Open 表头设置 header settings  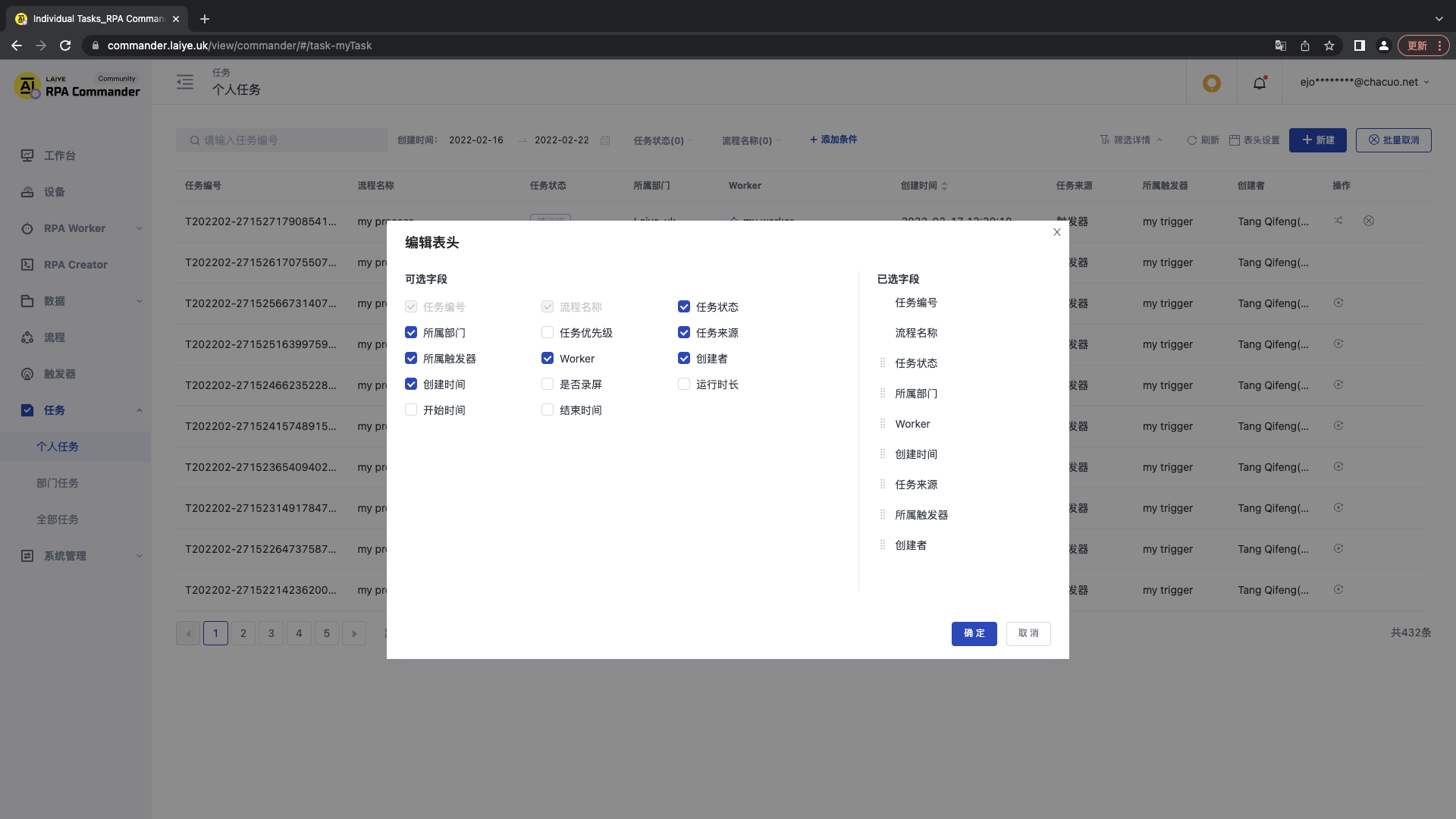[x=1254, y=140]
